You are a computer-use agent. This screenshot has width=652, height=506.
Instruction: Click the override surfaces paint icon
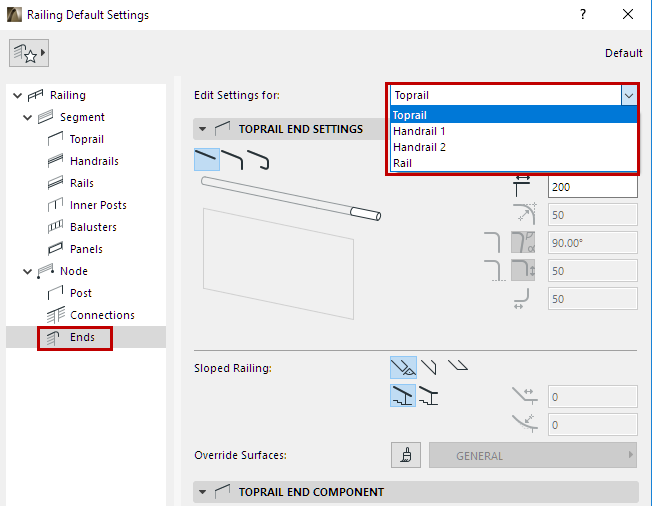405,455
